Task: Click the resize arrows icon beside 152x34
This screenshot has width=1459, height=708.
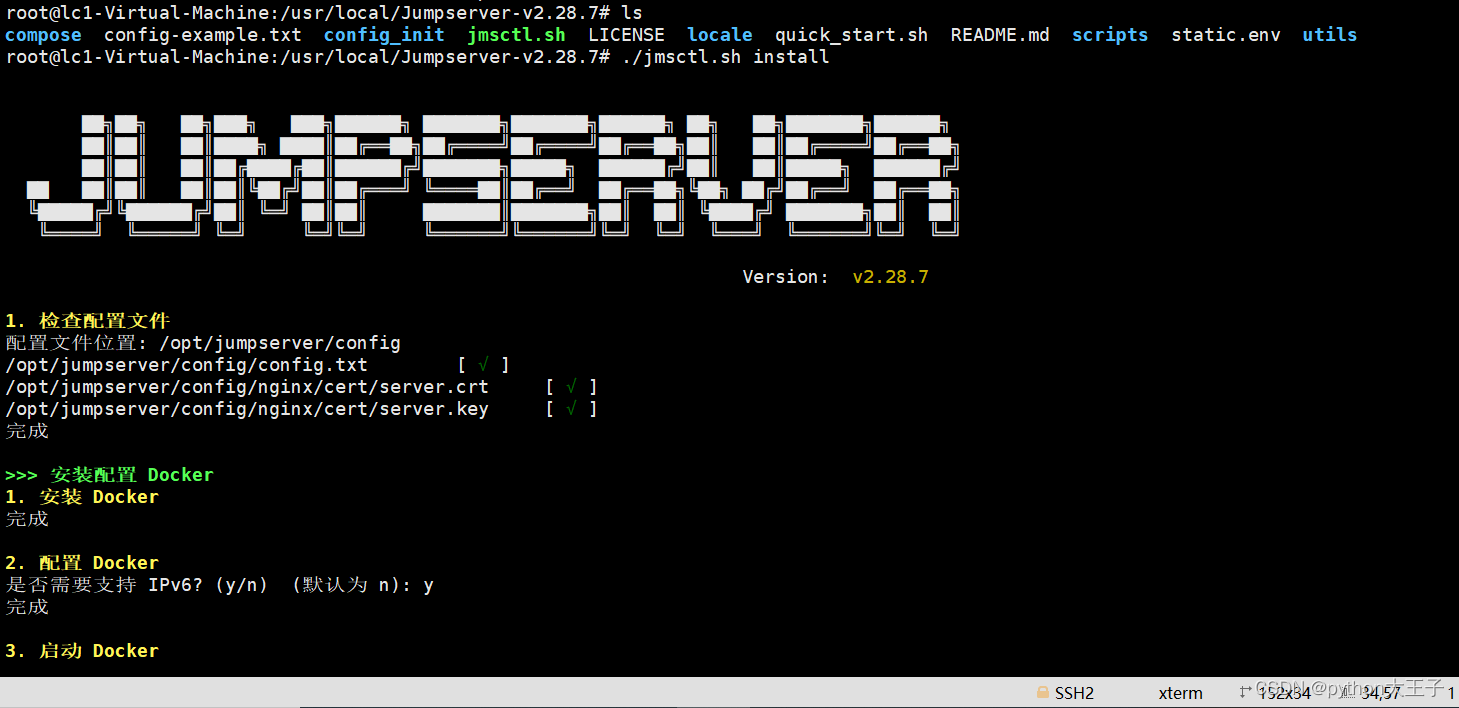Action: pos(1246,692)
